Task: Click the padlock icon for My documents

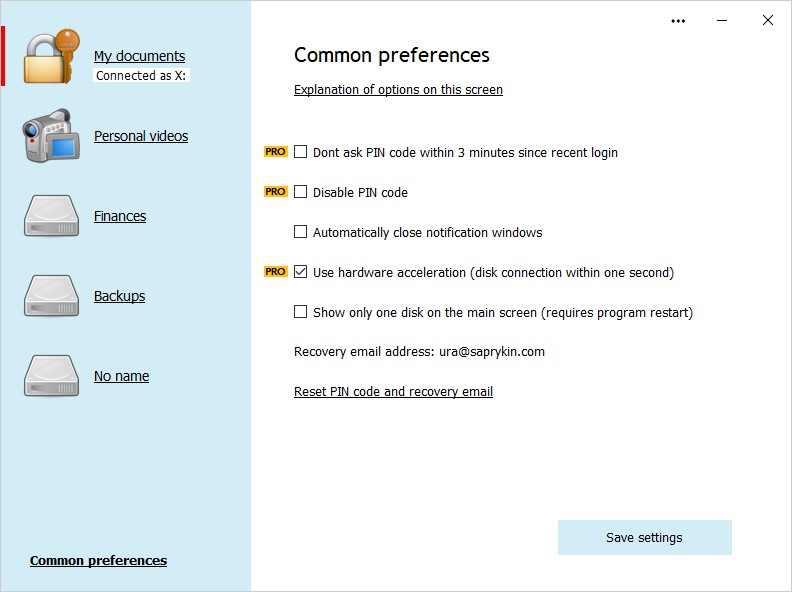Action: tap(50, 57)
